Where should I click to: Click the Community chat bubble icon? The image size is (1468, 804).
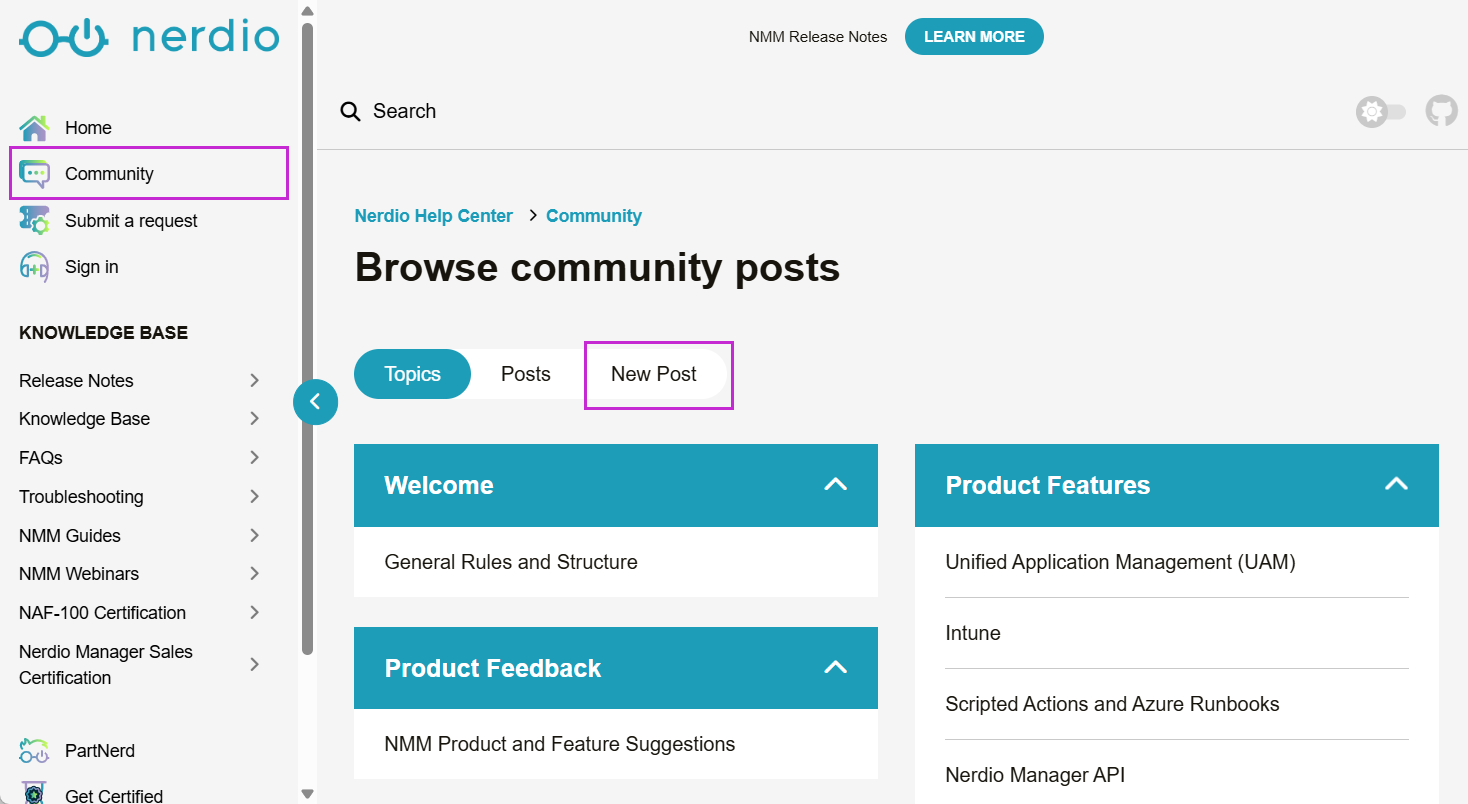(x=34, y=174)
